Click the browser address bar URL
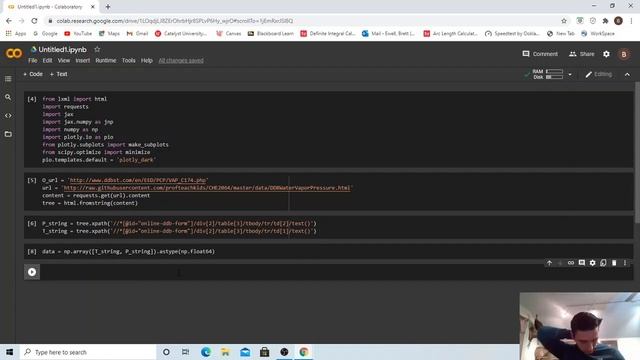Image resolution: width=640 pixels, height=360 pixels. (x=175, y=21)
